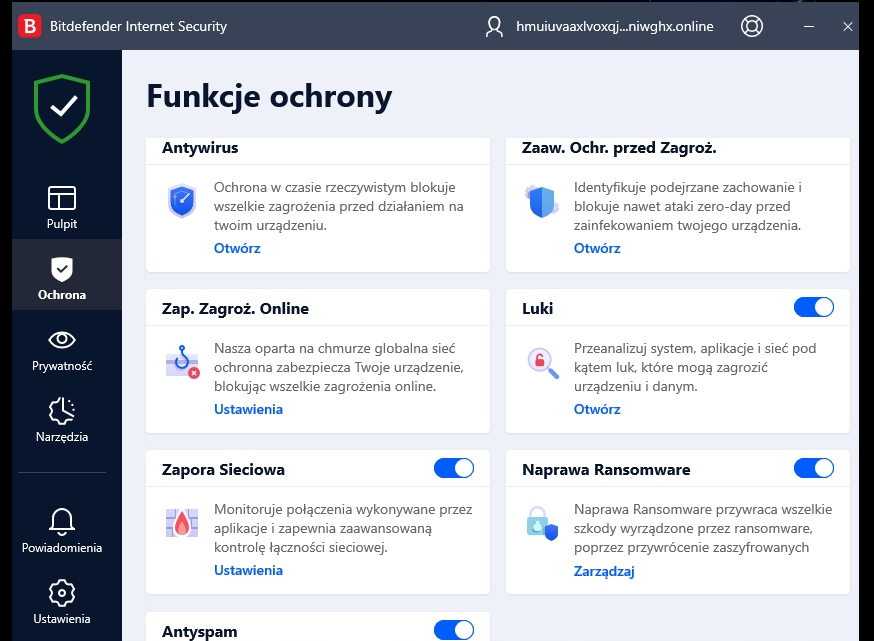Image resolution: width=874 pixels, height=641 pixels.
Task: Close the Bitdefender window
Action: coord(848,26)
